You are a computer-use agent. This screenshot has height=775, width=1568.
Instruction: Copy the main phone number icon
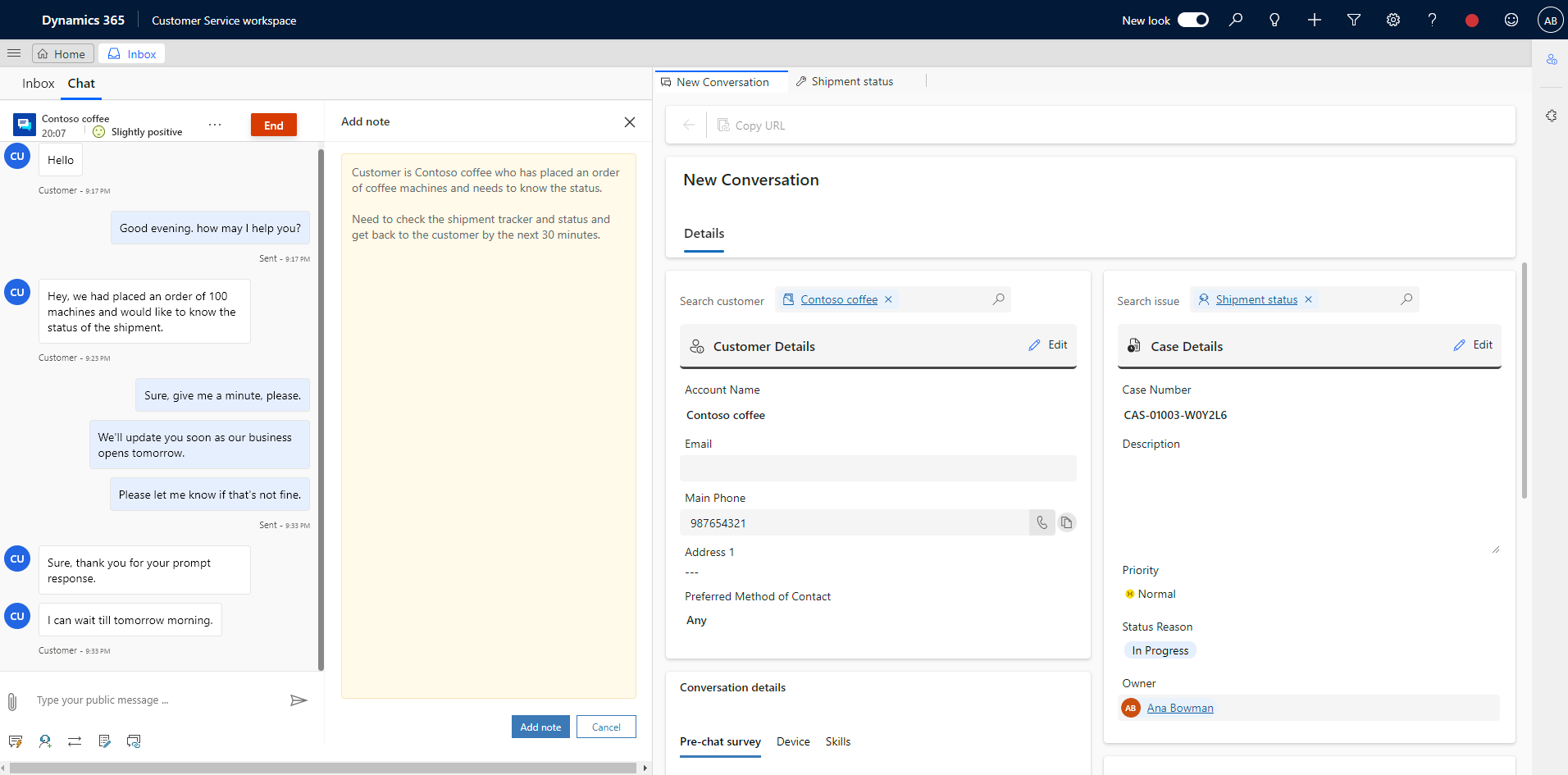click(1066, 522)
